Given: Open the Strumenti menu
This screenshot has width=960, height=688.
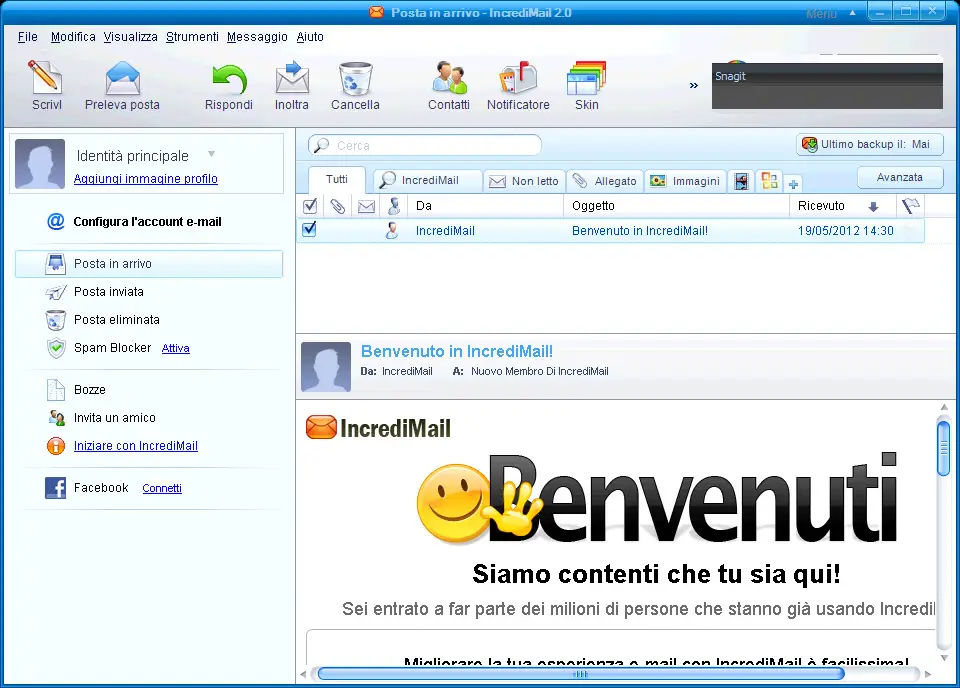Looking at the screenshot, I should (192, 37).
